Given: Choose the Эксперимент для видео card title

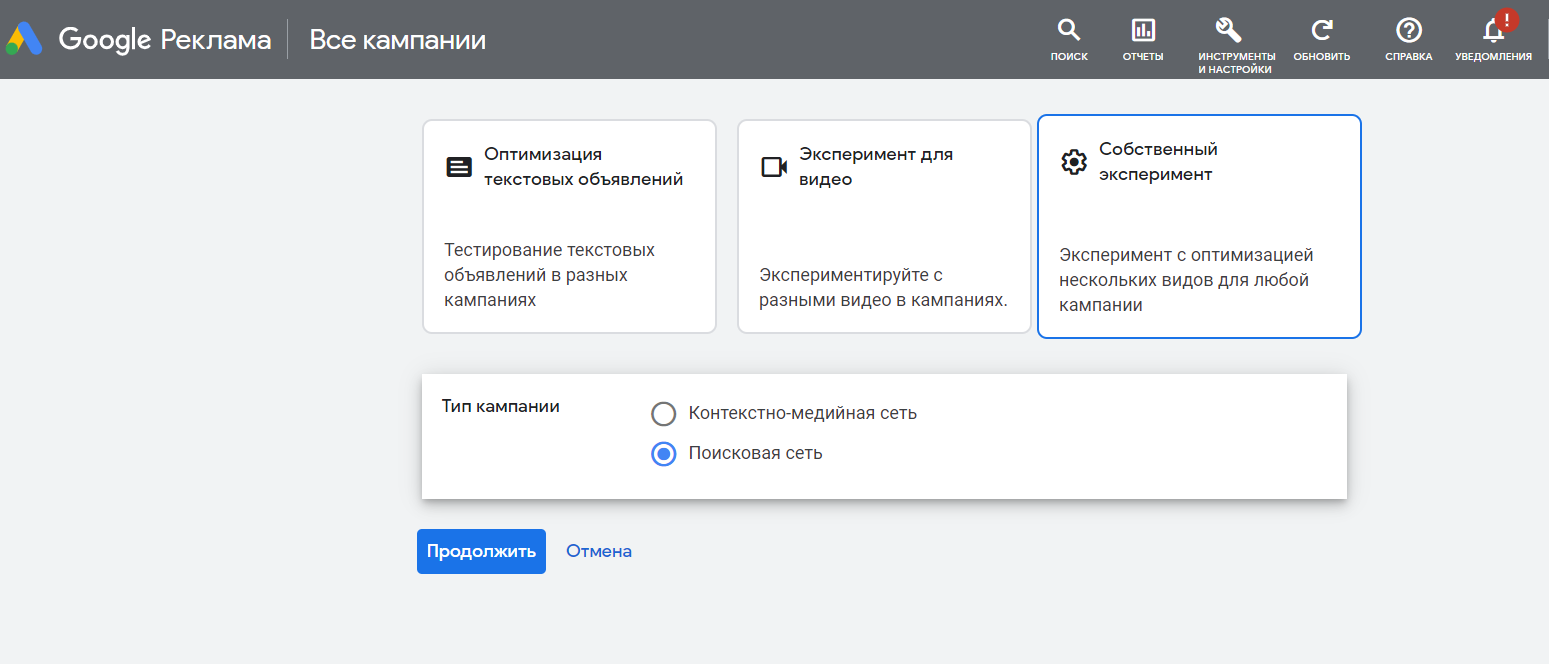Looking at the screenshot, I should coord(875,167).
